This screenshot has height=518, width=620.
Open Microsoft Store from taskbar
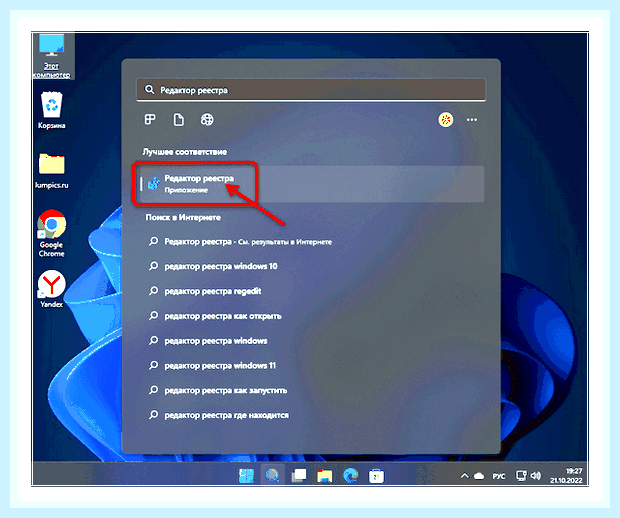(376, 476)
